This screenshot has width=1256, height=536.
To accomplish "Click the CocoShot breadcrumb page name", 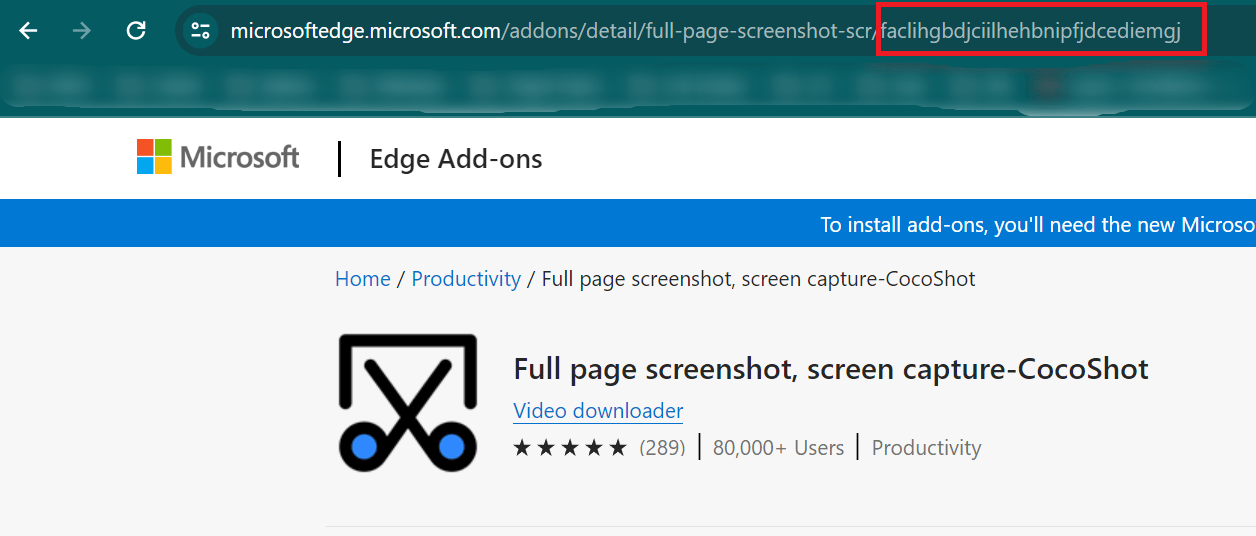I will pyautogui.click(x=758, y=279).
